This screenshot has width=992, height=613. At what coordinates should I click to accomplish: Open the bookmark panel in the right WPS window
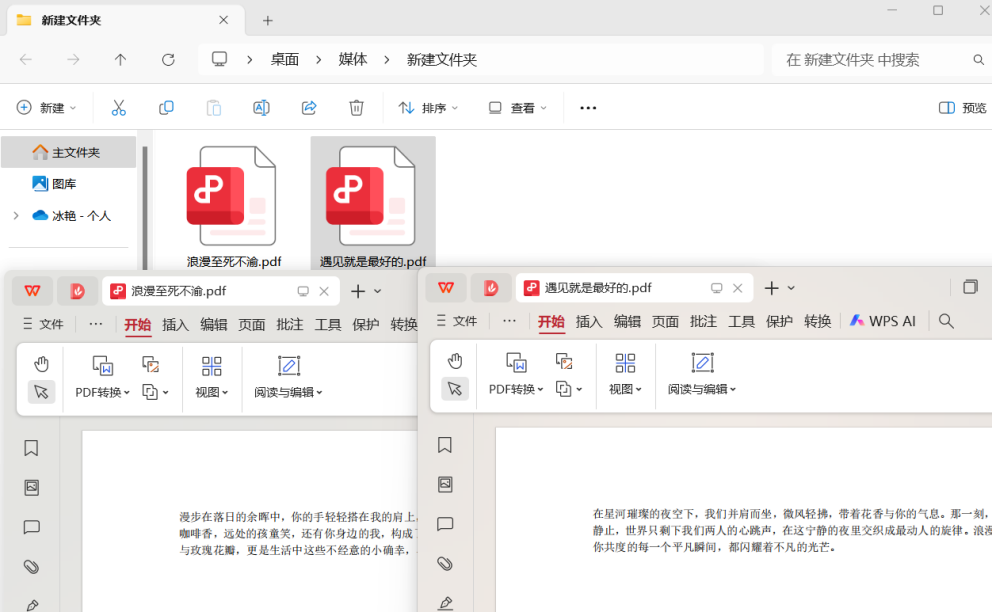[x=445, y=445]
